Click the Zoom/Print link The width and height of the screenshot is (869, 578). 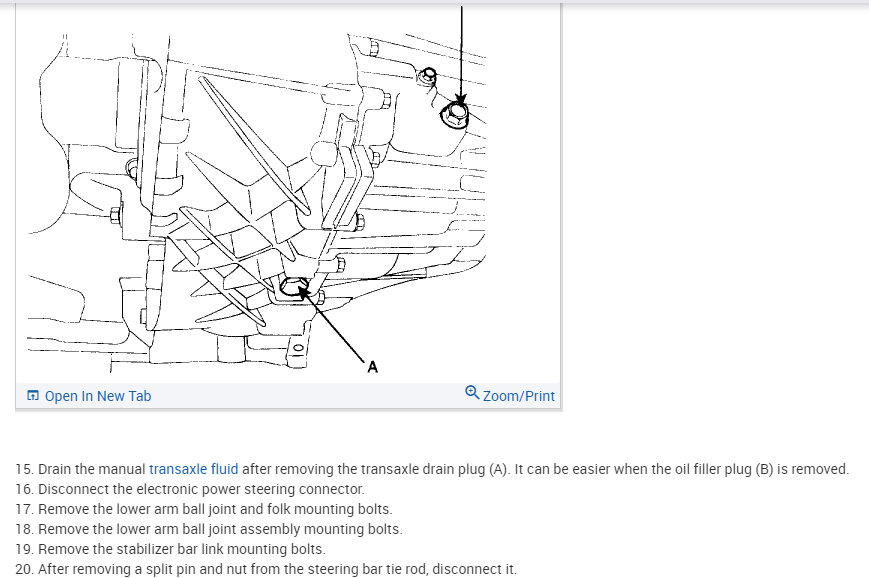[518, 396]
